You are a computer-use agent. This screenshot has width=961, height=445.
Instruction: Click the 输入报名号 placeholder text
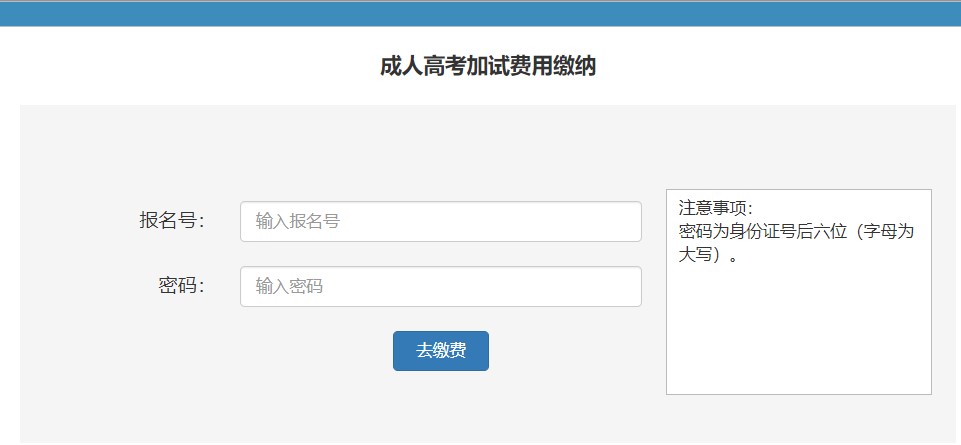[x=298, y=221]
